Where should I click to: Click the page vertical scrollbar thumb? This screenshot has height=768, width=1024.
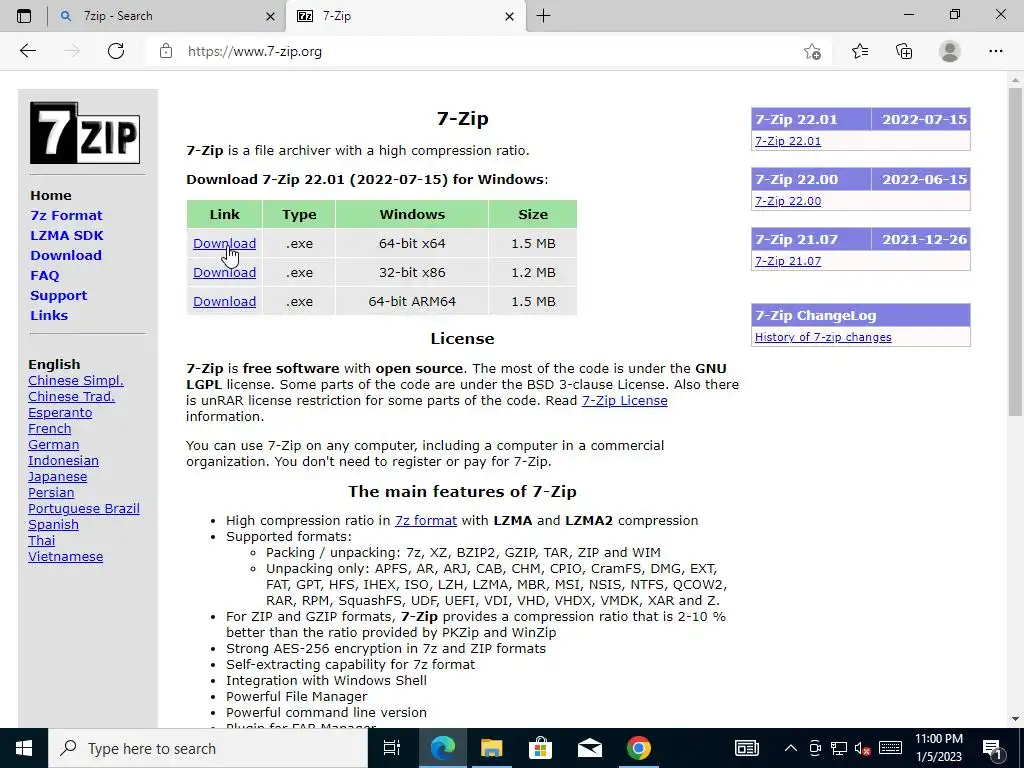pos(1015,251)
